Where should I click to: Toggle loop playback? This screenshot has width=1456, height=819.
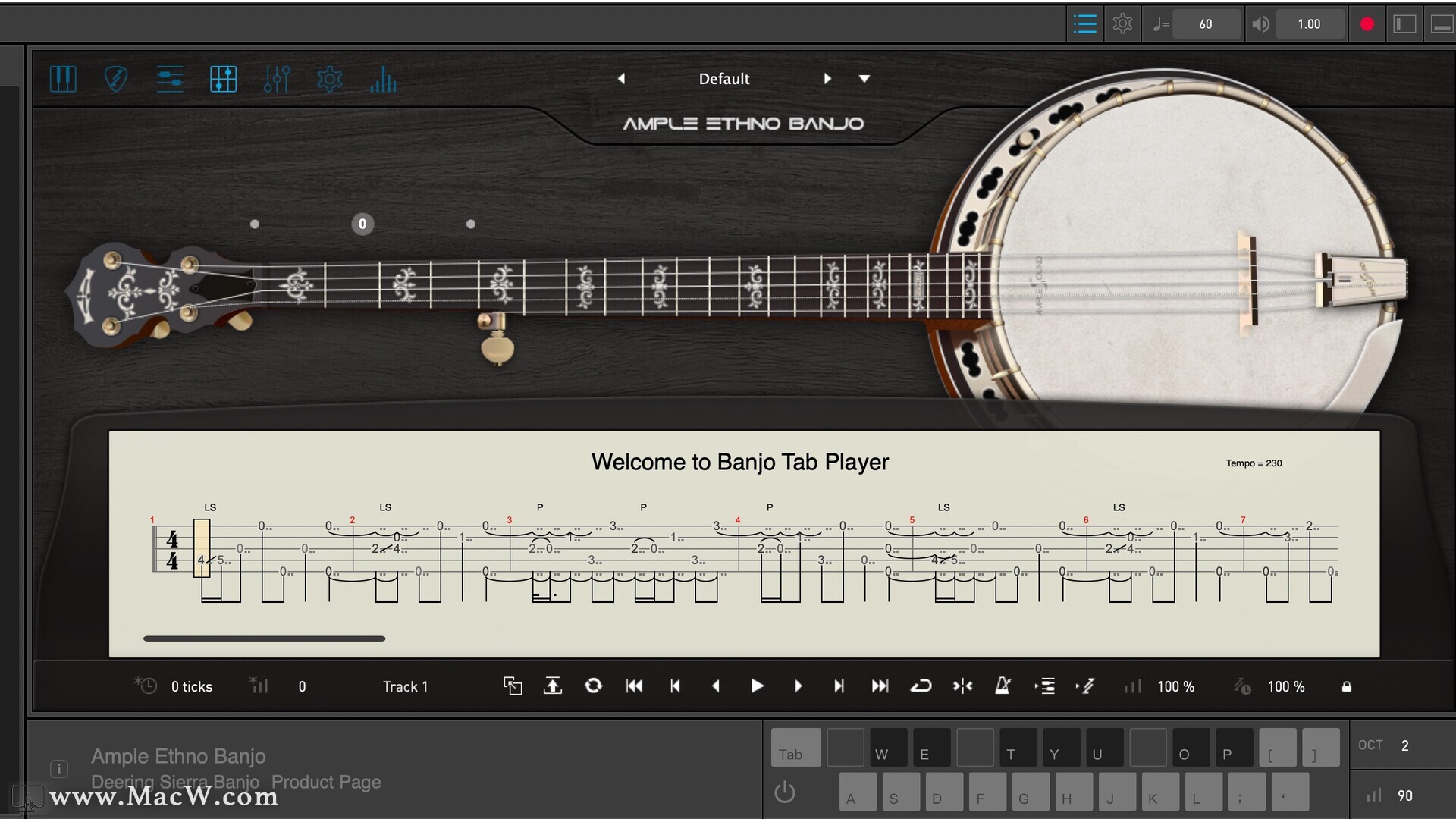click(x=921, y=686)
